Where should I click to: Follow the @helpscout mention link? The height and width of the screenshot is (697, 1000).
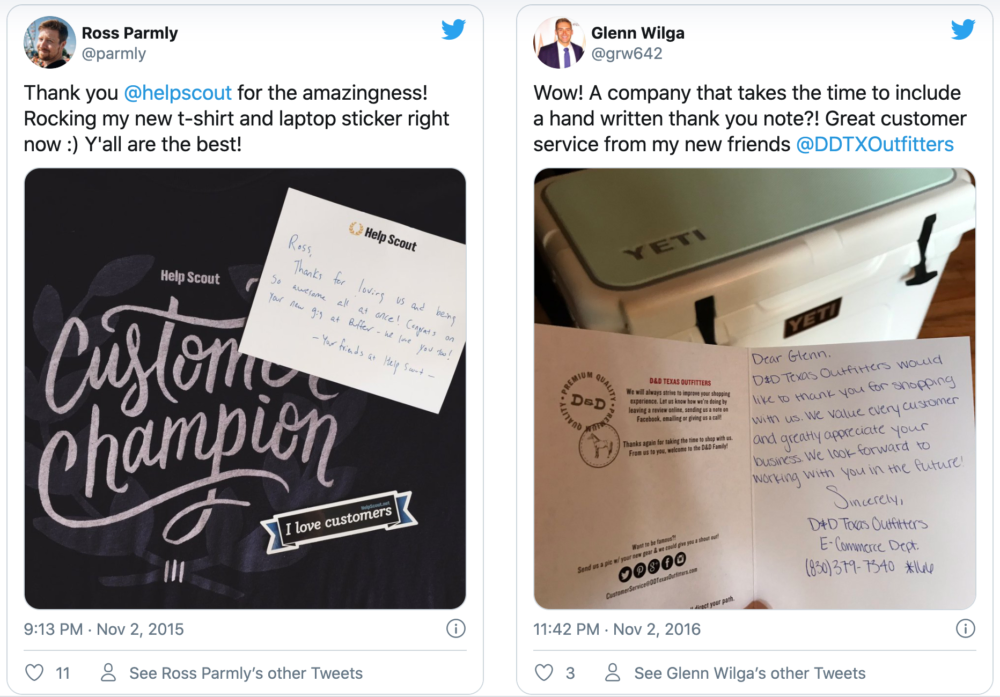177,93
